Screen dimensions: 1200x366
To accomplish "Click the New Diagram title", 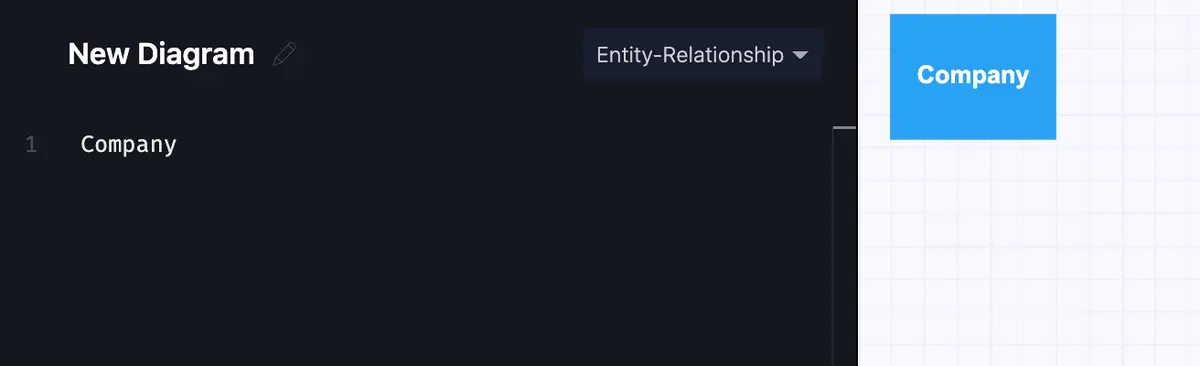I will pyautogui.click(x=161, y=54).
